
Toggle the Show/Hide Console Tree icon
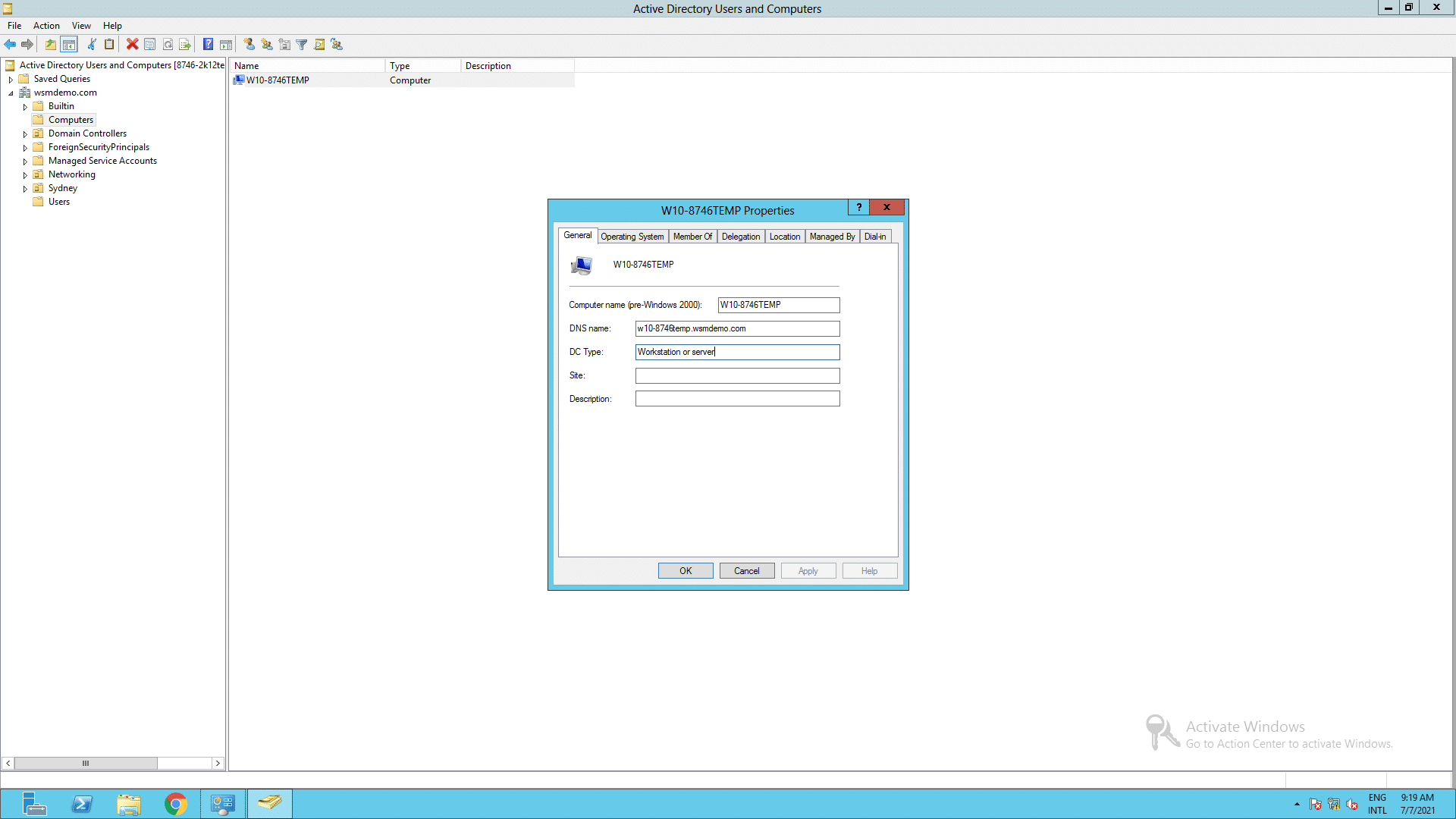coord(69,45)
